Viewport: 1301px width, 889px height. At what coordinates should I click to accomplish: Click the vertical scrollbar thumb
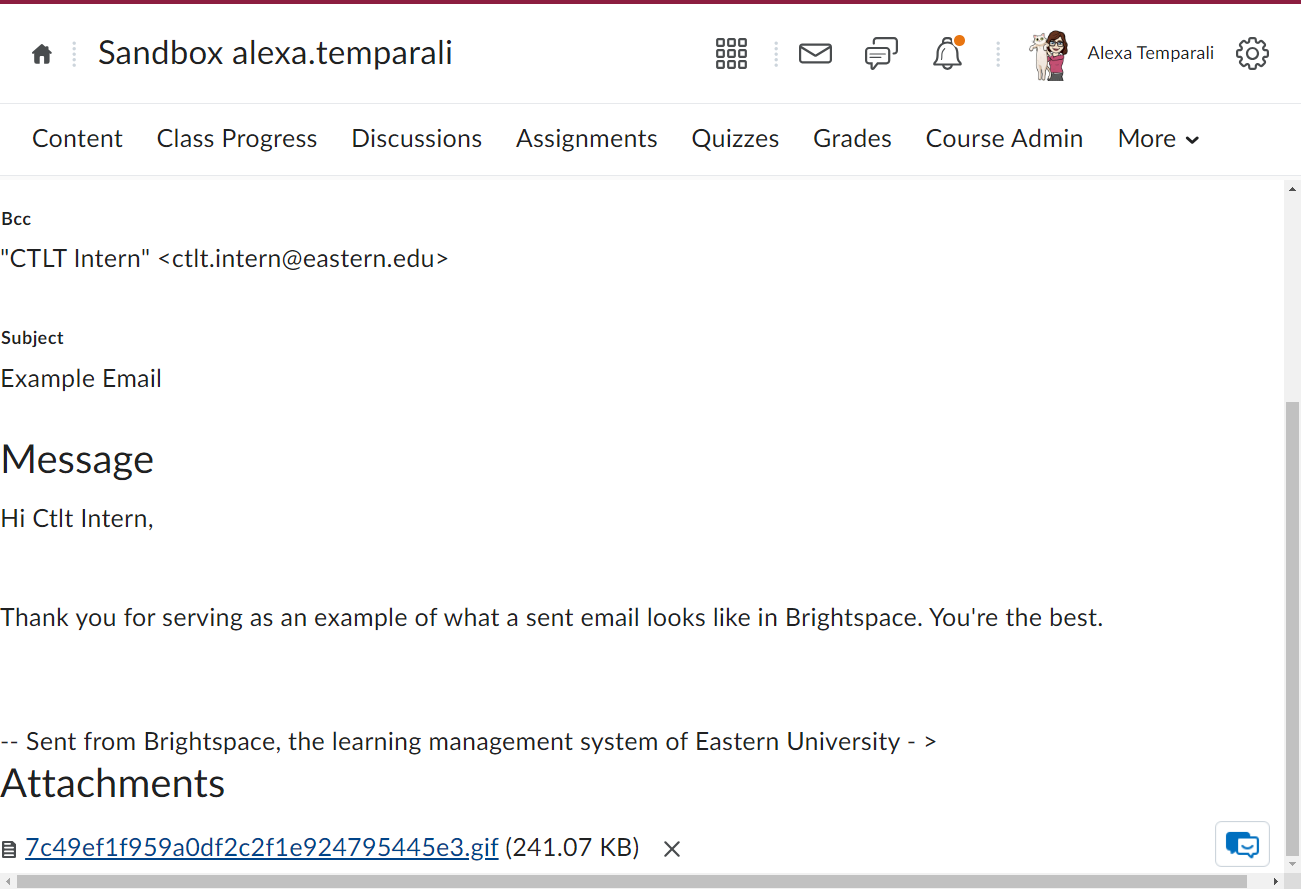[x=1292, y=630]
